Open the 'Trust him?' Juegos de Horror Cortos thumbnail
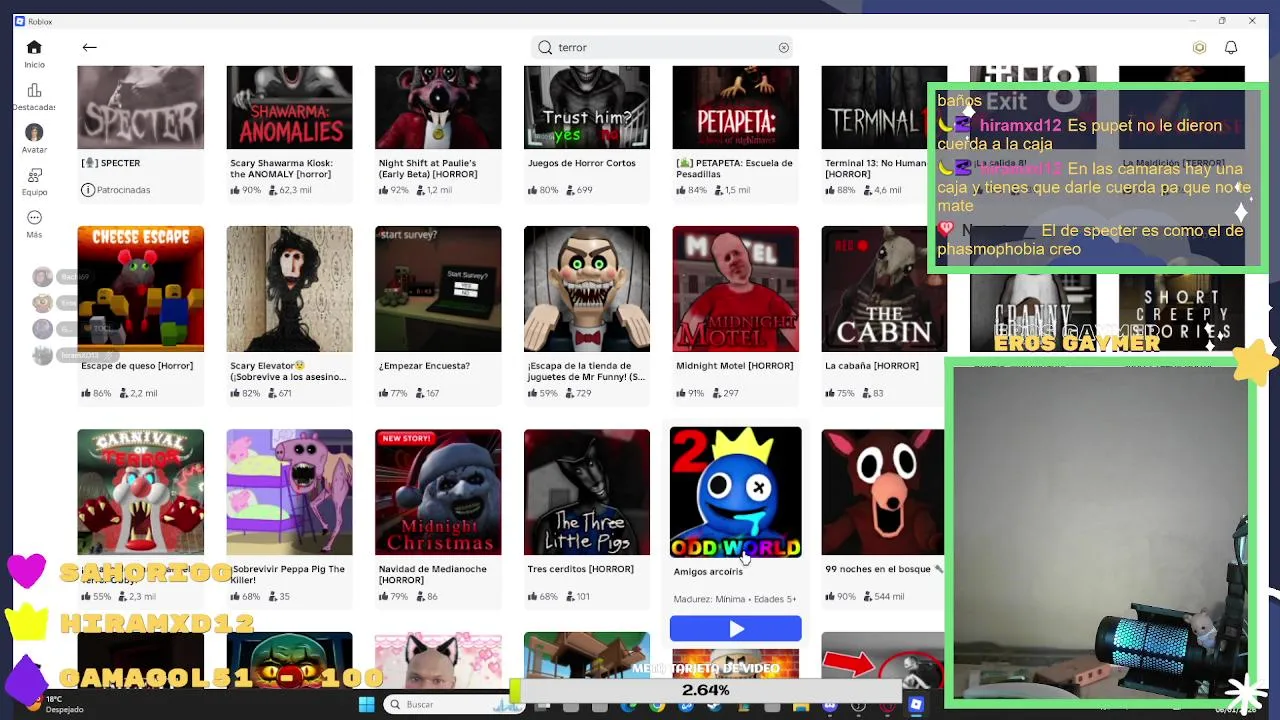The width and height of the screenshot is (1280, 720). coord(587,107)
